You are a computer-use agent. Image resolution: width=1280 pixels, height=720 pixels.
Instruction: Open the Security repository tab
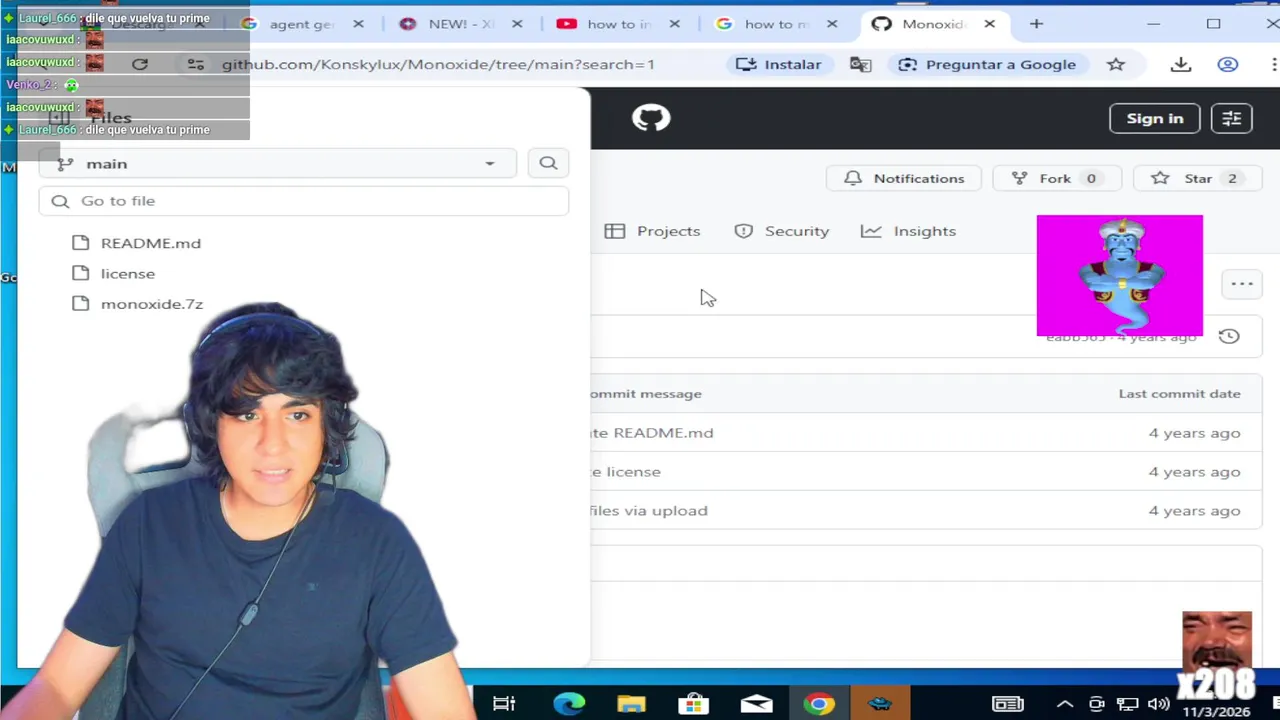(x=782, y=231)
